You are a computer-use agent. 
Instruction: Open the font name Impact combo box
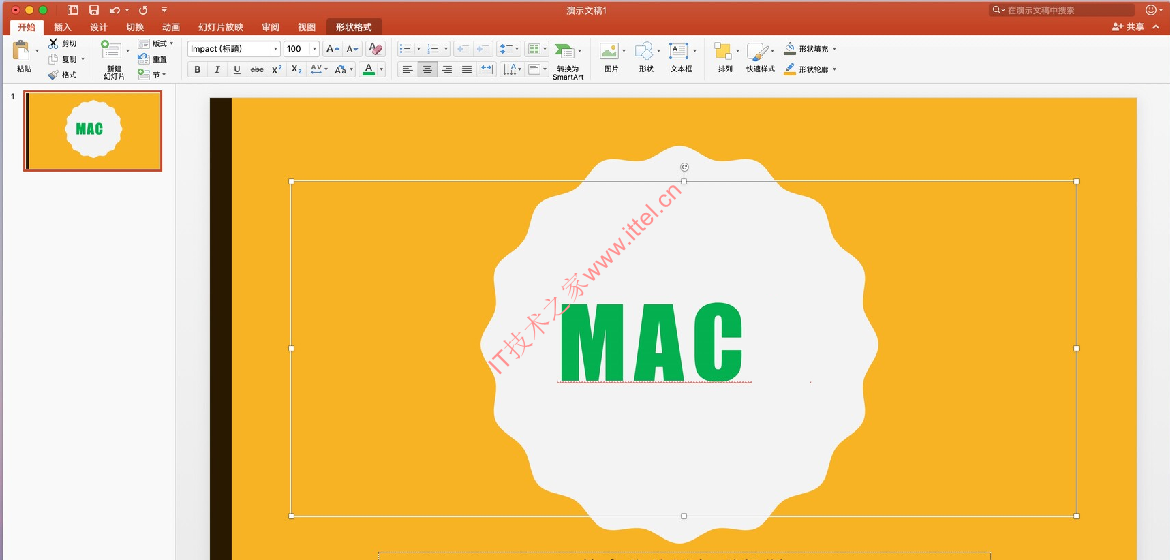coord(234,49)
